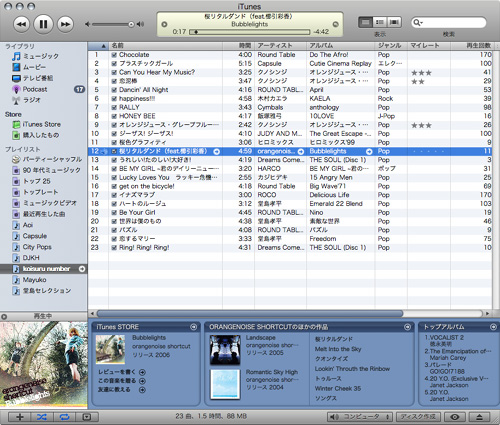Sort by the アルバム column header

(341, 46)
